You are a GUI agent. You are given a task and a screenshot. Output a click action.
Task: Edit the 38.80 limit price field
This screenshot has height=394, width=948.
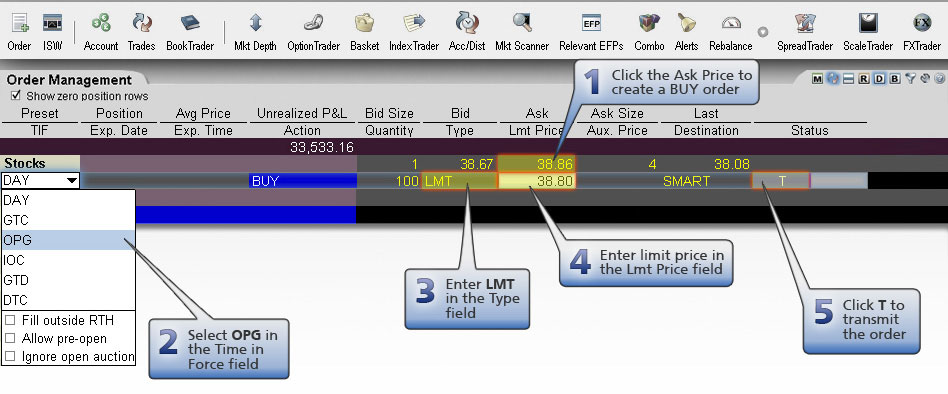(536, 181)
